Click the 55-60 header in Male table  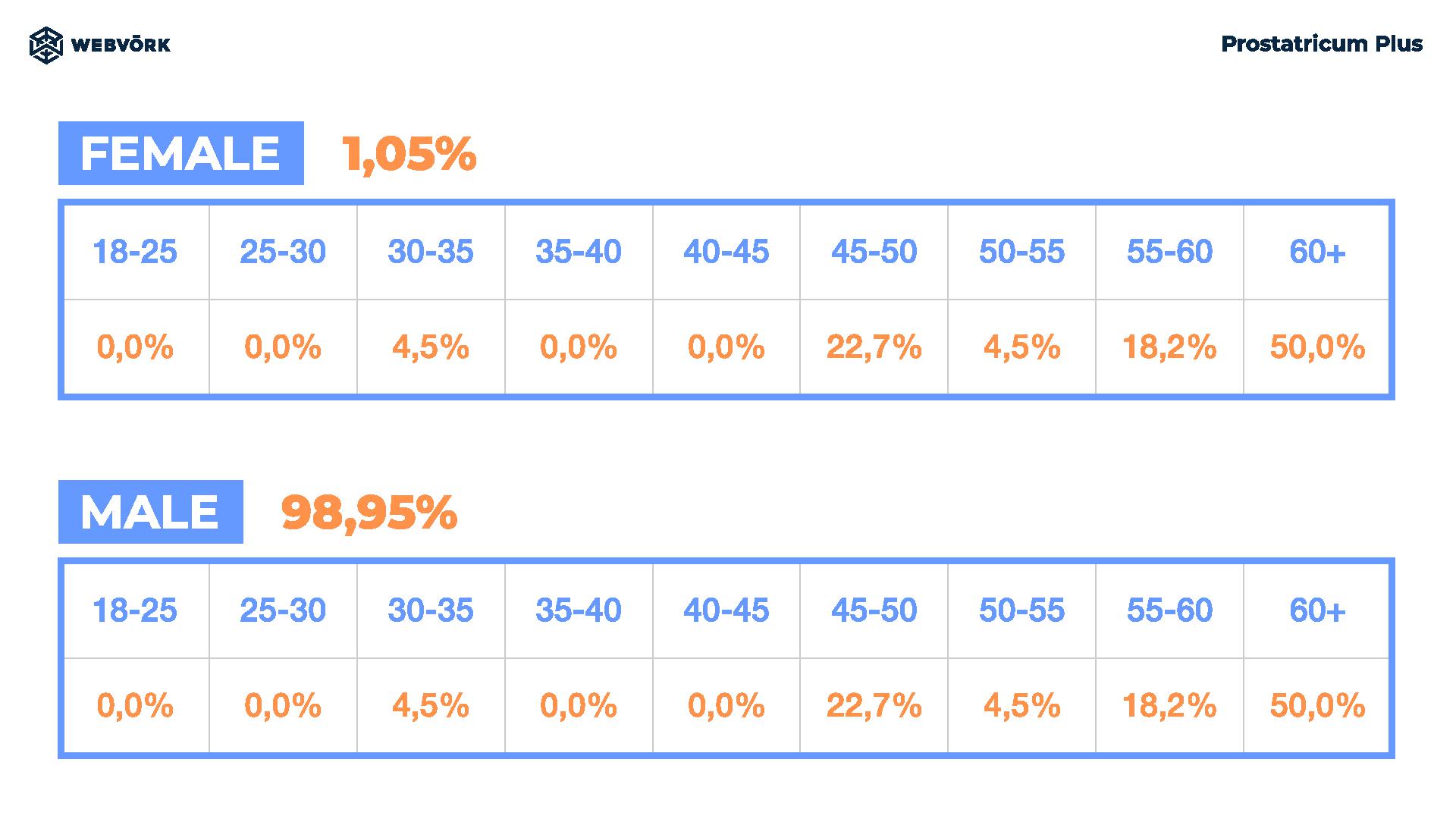click(1169, 610)
